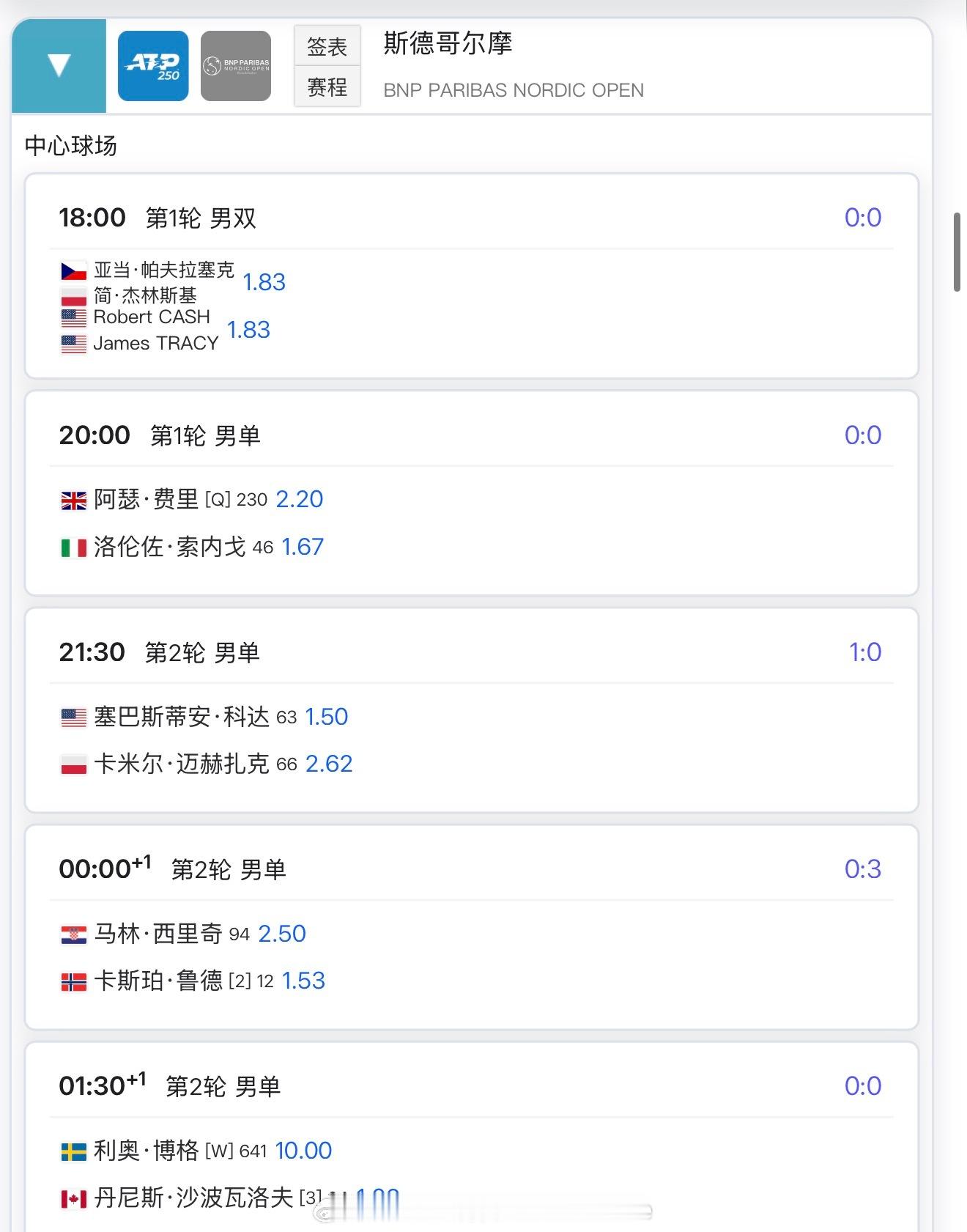Click the ATP 250 logo icon
Screen dimensions: 967x1232
click(153, 66)
